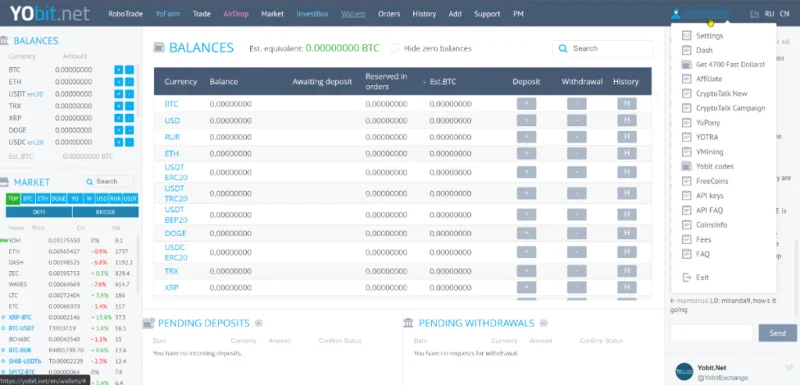Switch language to RU
The image size is (800, 385).
769,14
